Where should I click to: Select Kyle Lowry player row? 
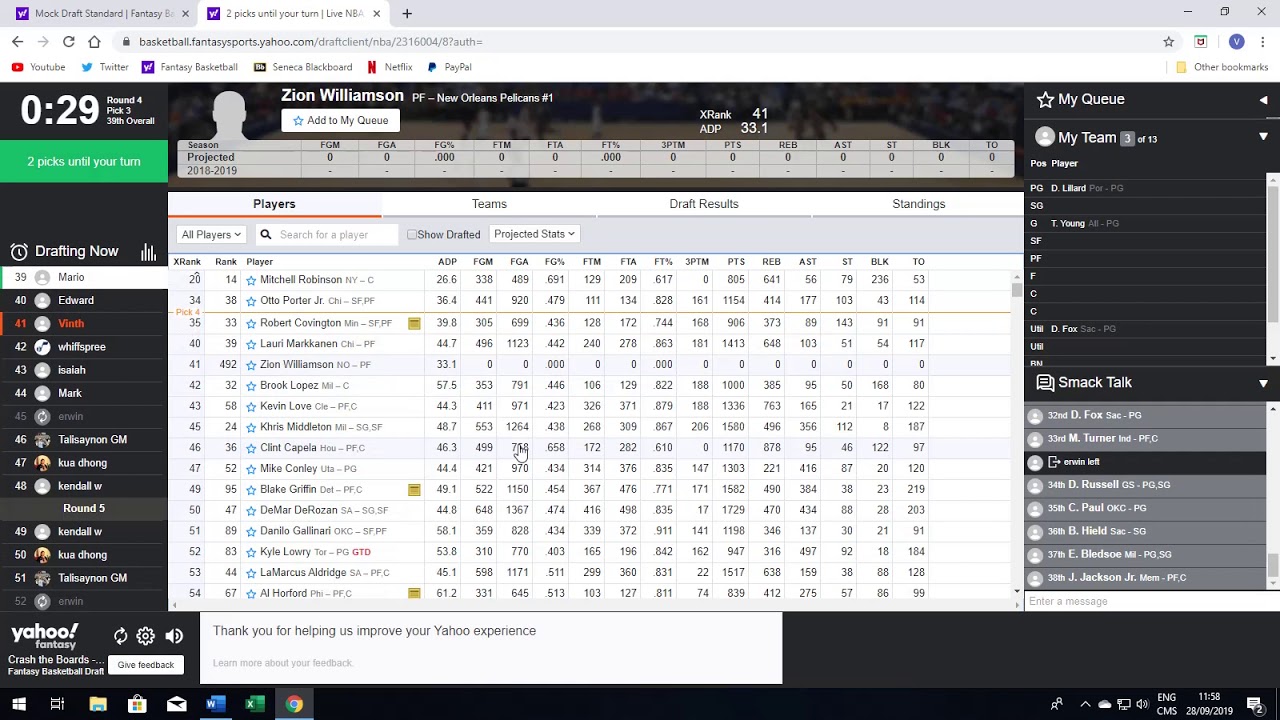point(590,552)
